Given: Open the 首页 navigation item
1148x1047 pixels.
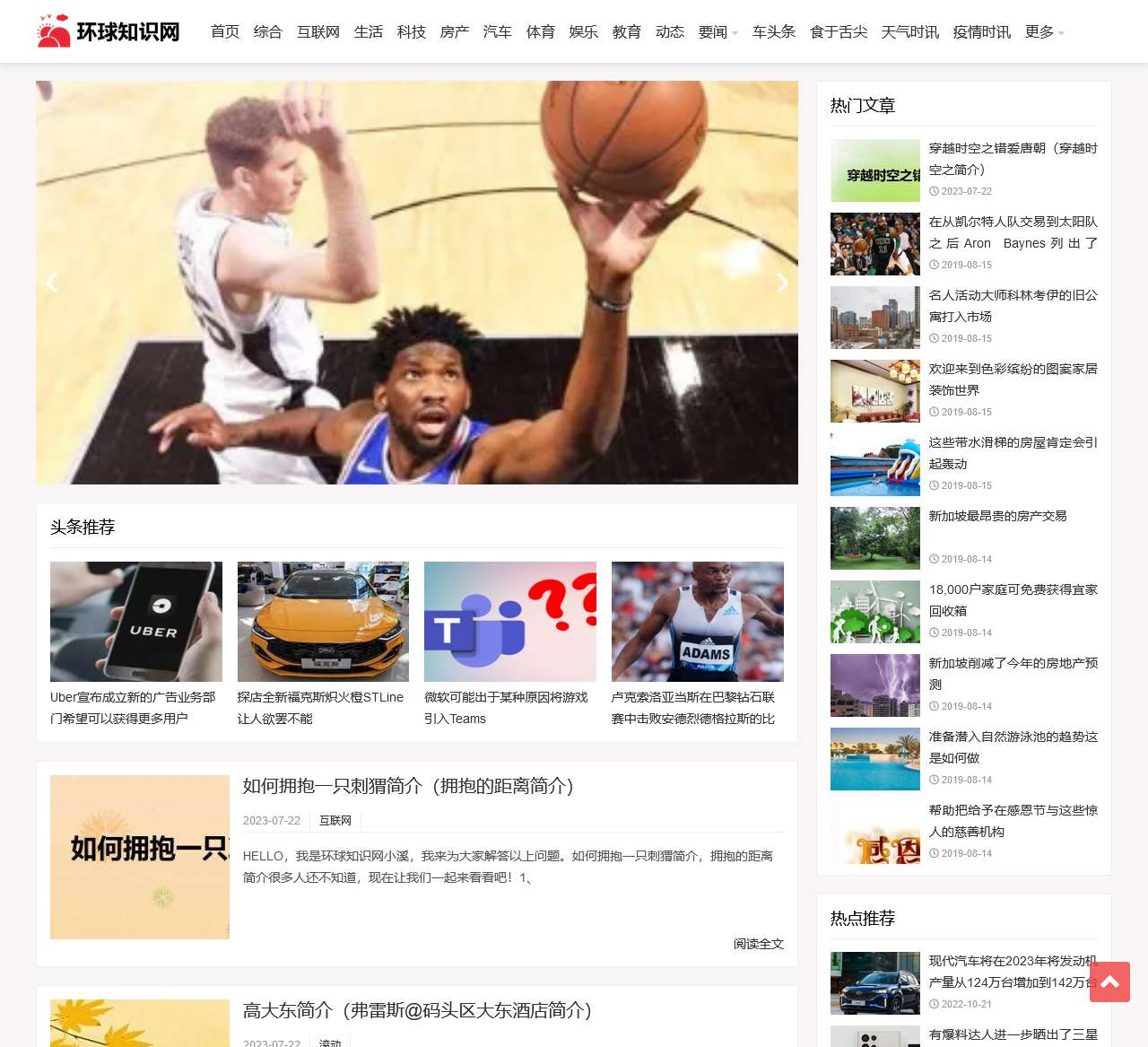Looking at the screenshot, I should [225, 32].
